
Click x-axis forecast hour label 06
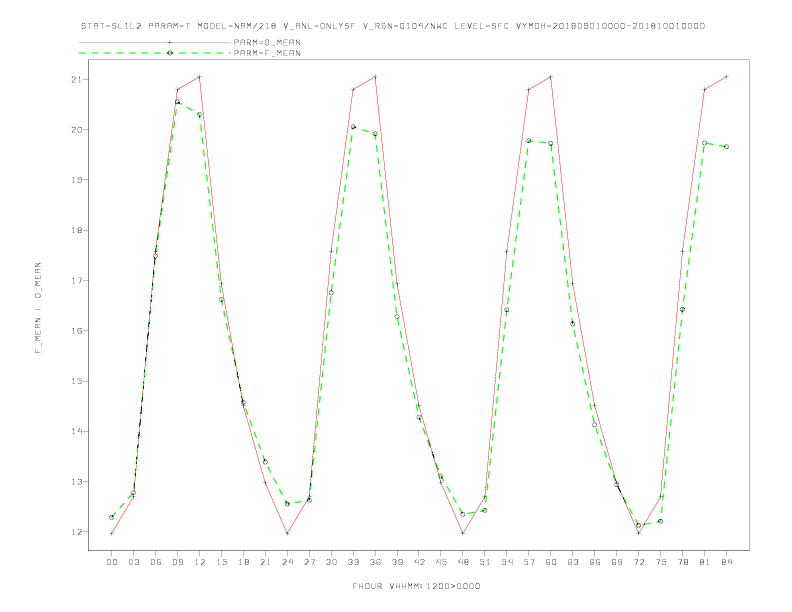pyautogui.click(x=156, y=562)
